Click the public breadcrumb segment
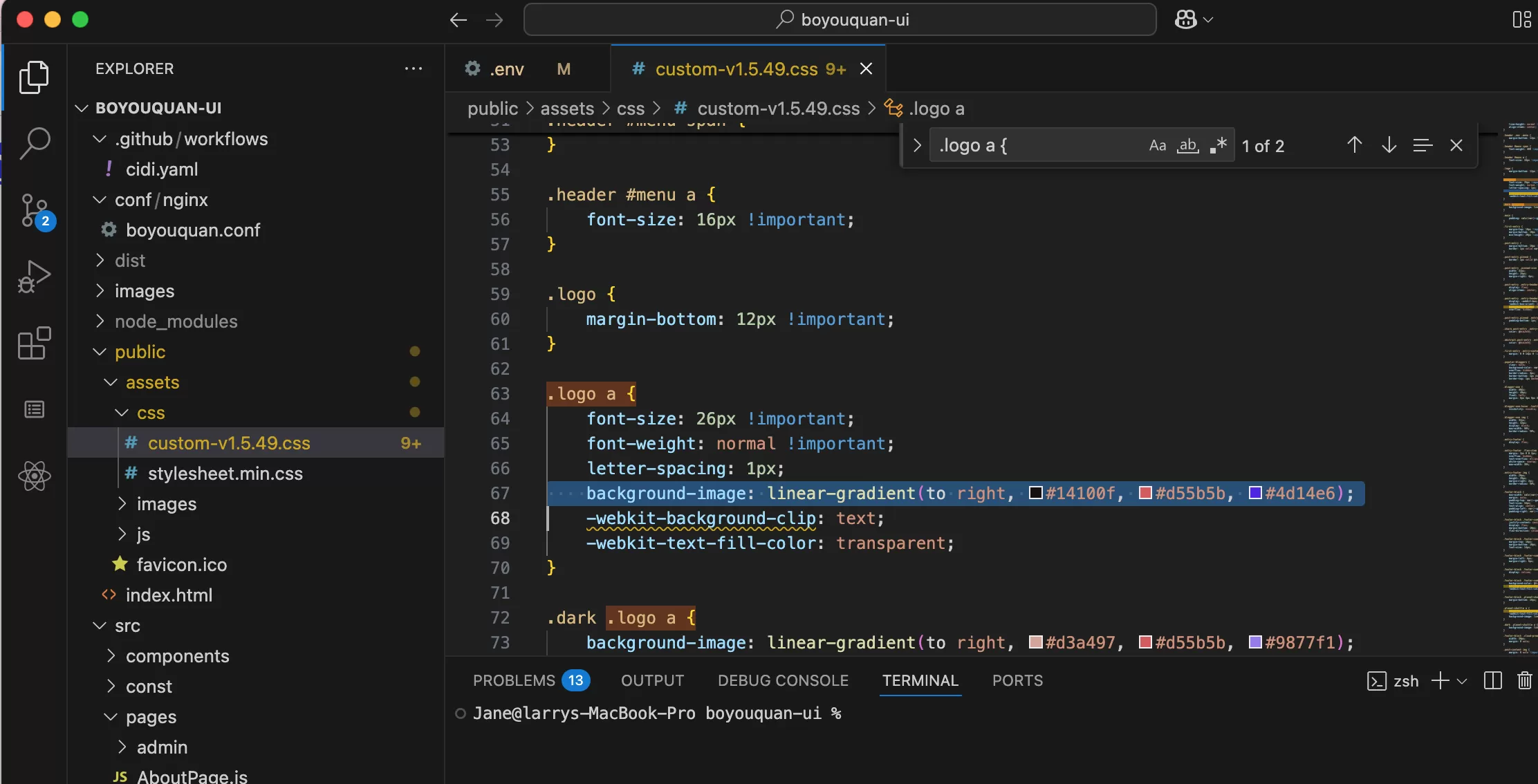This screenshot has width=1538, height=784. [x=492, y=109]
